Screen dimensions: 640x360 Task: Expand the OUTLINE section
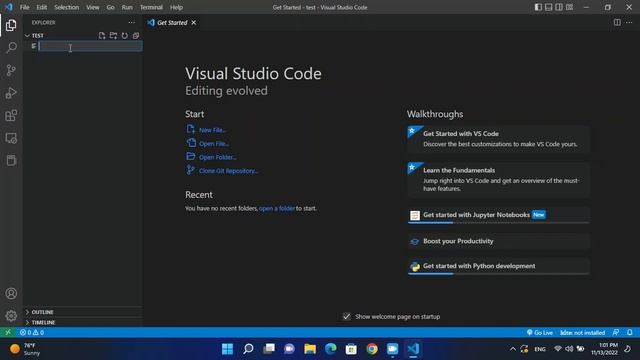pos(83,312)
